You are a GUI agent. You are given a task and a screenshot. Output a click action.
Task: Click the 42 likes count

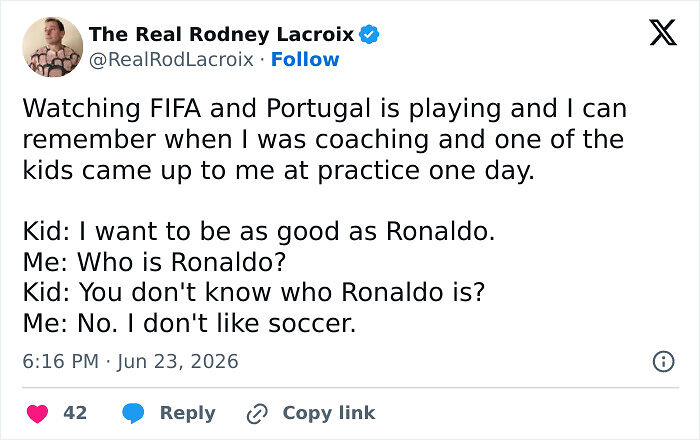[x=75, y=413]
